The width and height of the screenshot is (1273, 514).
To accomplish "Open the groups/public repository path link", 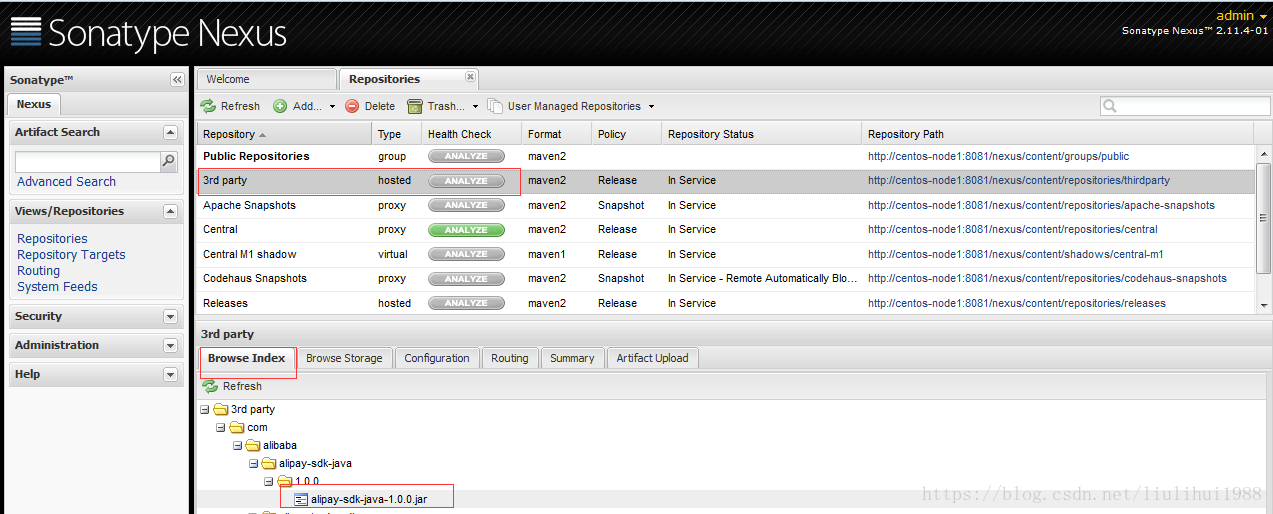I will click(998, 156).
